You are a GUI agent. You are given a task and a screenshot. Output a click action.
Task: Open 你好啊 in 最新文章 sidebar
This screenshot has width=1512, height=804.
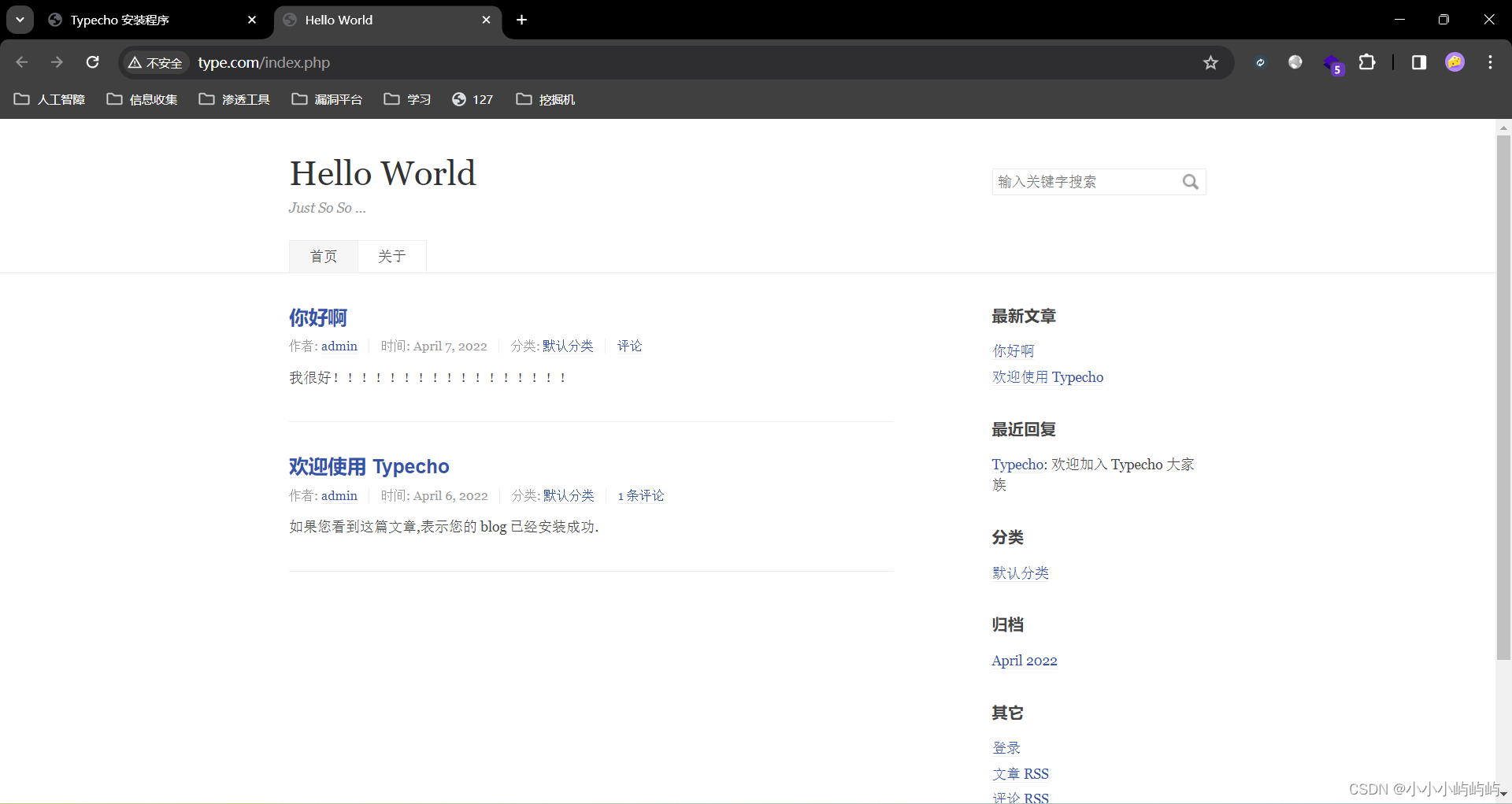pos(1014,351)
